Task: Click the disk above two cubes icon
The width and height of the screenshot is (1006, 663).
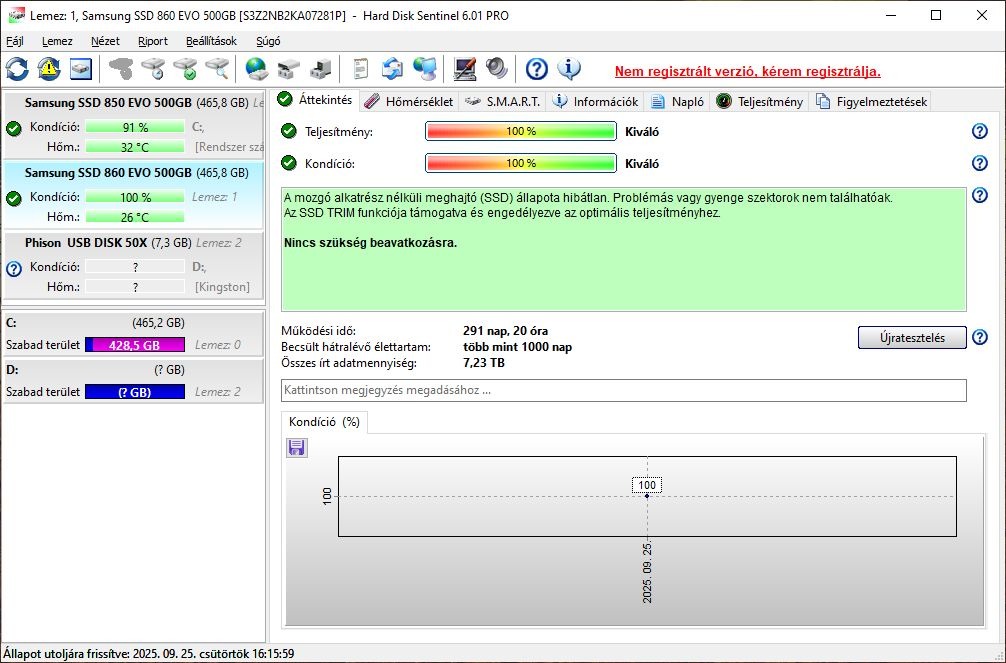Action: (x=288, y=69)
